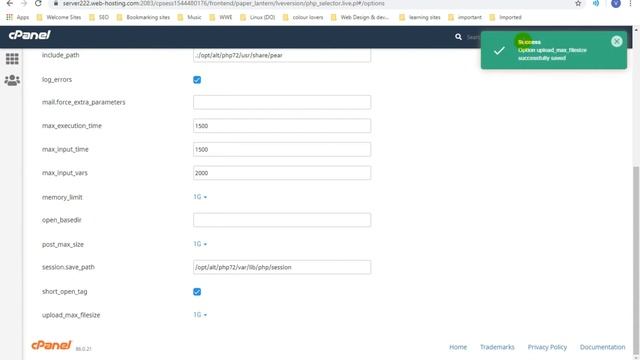This screenshot has height=360, width=640.
Task: Open the memory_limit dropdown
Action: (x=200, y=197)
